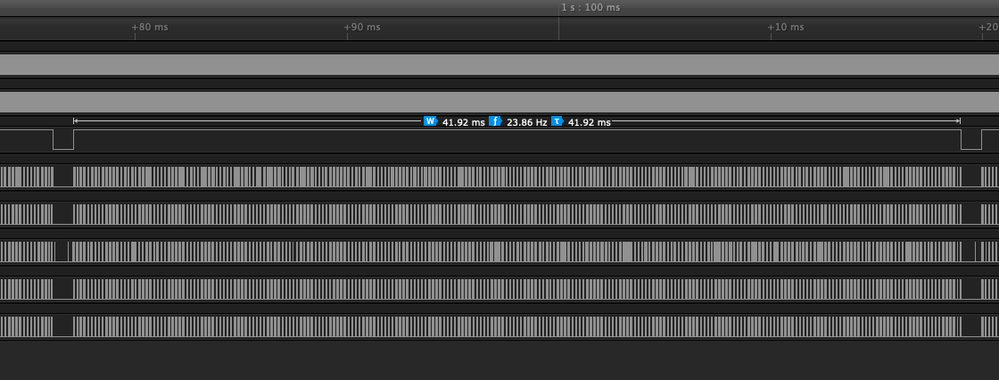Click the blue W width measurement icon
The image size is (999, 380).
[x=431, y=121]
